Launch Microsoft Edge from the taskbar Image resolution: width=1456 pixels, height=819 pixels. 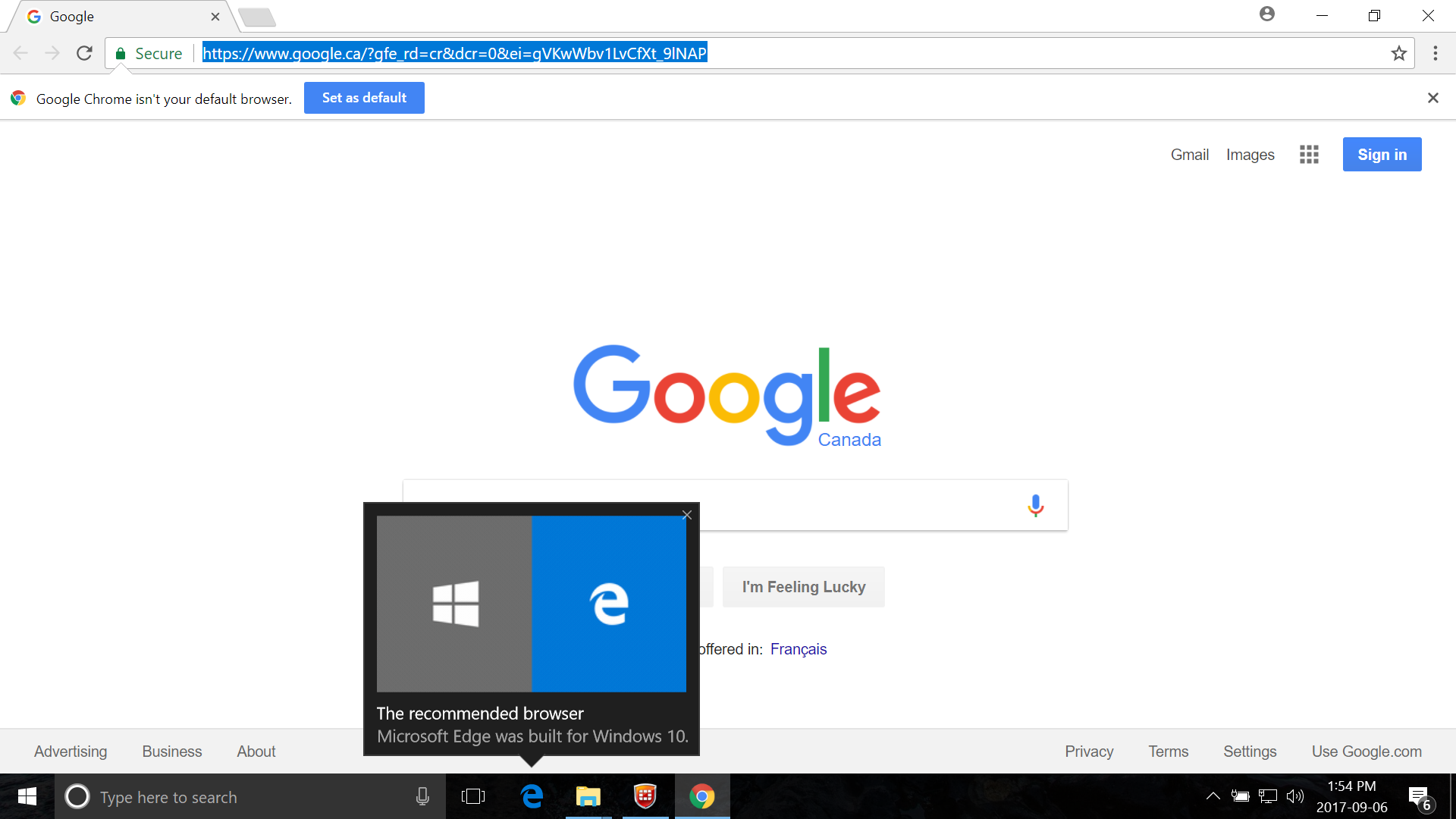point(532,796)
